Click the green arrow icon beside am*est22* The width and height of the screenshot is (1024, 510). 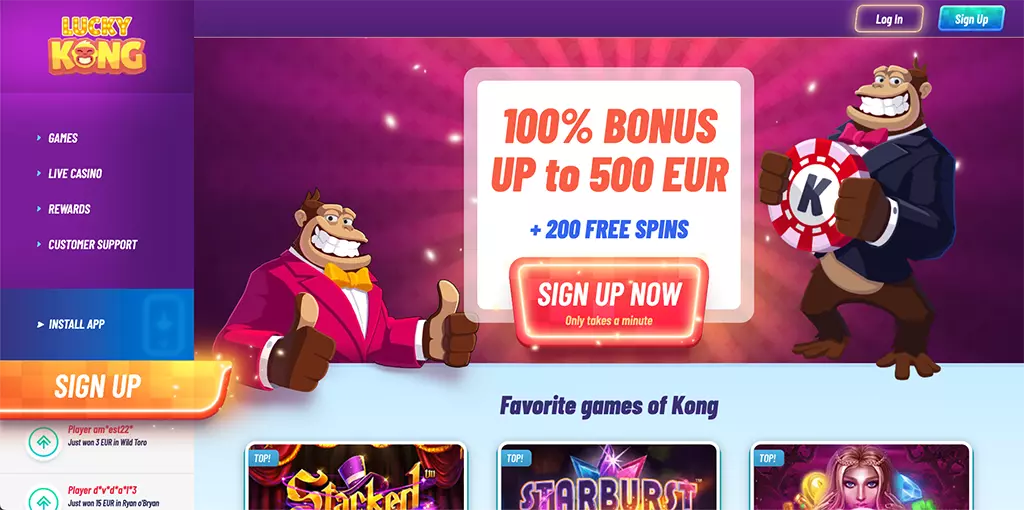click(x=44, y=442)
